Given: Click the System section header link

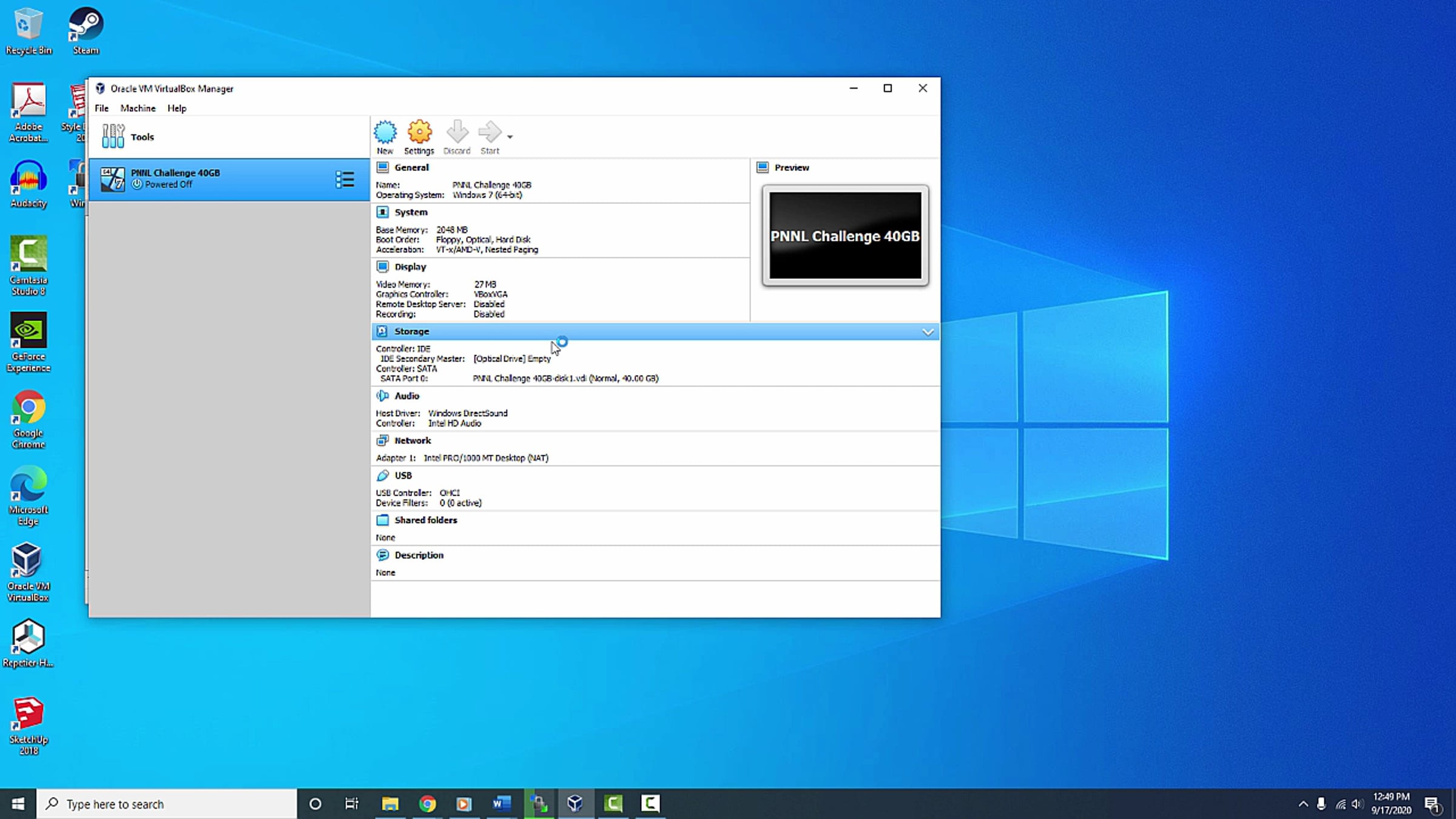Looking at the screenshot, I should point(411,212).
